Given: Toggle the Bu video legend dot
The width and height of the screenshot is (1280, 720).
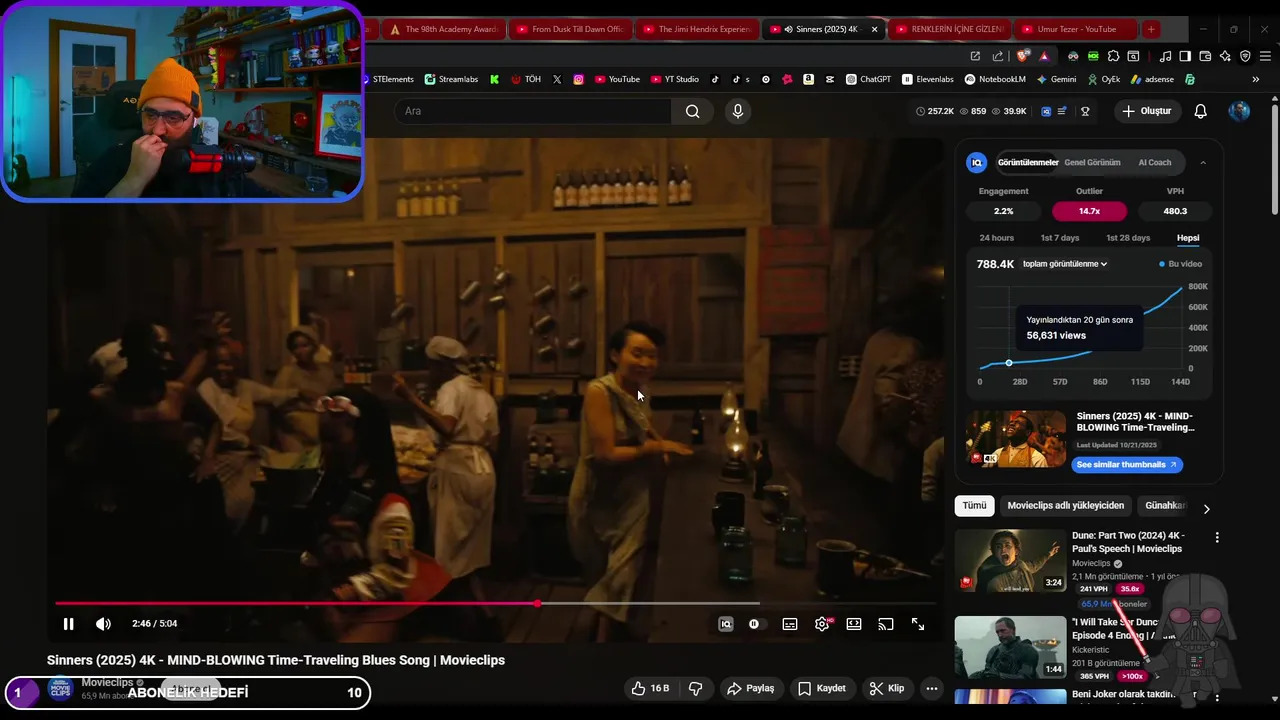Looking at the screenshot, I should 1162,264.
